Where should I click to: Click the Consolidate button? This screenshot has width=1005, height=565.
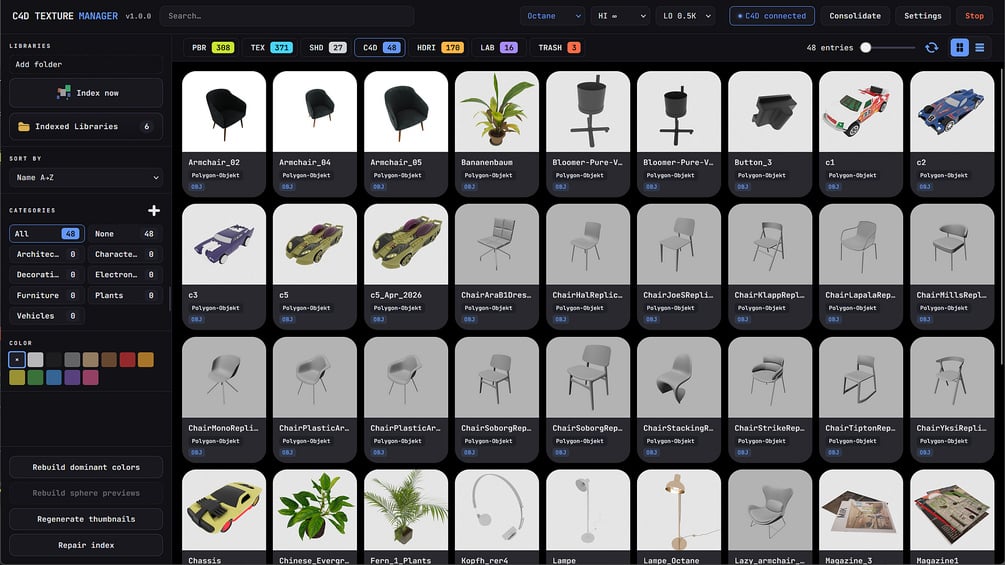(x=854, y=16)
